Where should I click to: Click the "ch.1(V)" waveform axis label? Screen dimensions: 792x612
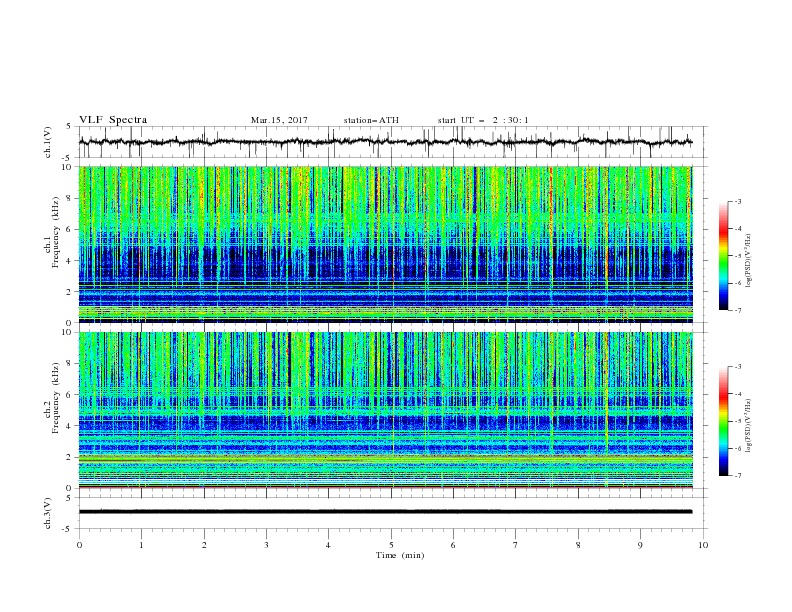(48, 142)
